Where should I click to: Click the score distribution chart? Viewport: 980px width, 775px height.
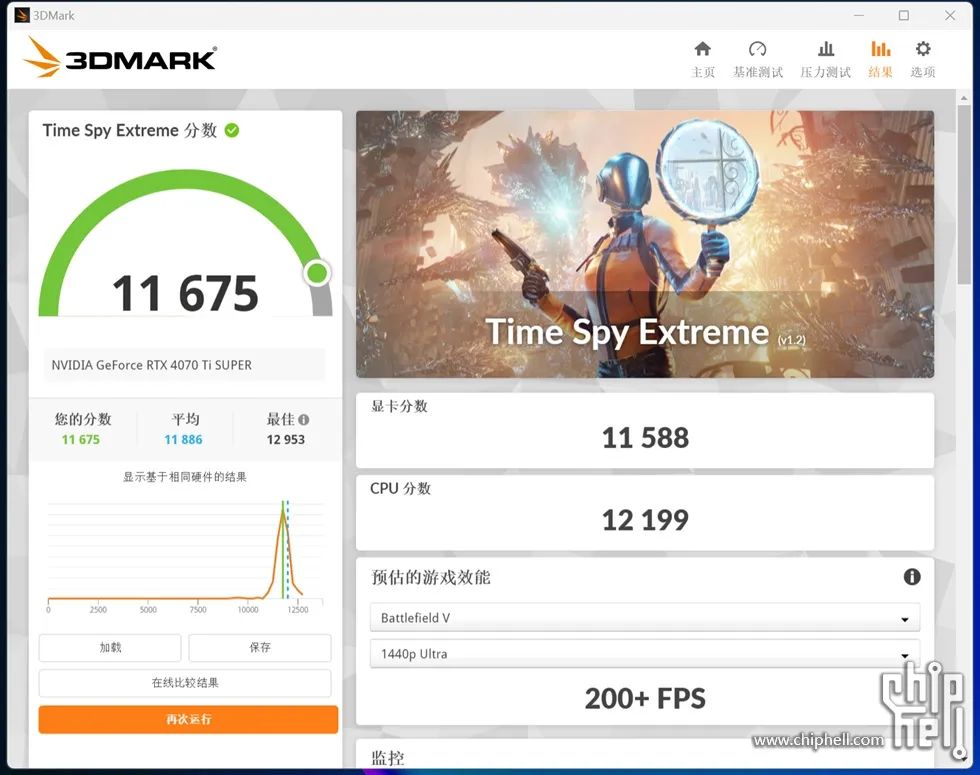tap(186, 554)
